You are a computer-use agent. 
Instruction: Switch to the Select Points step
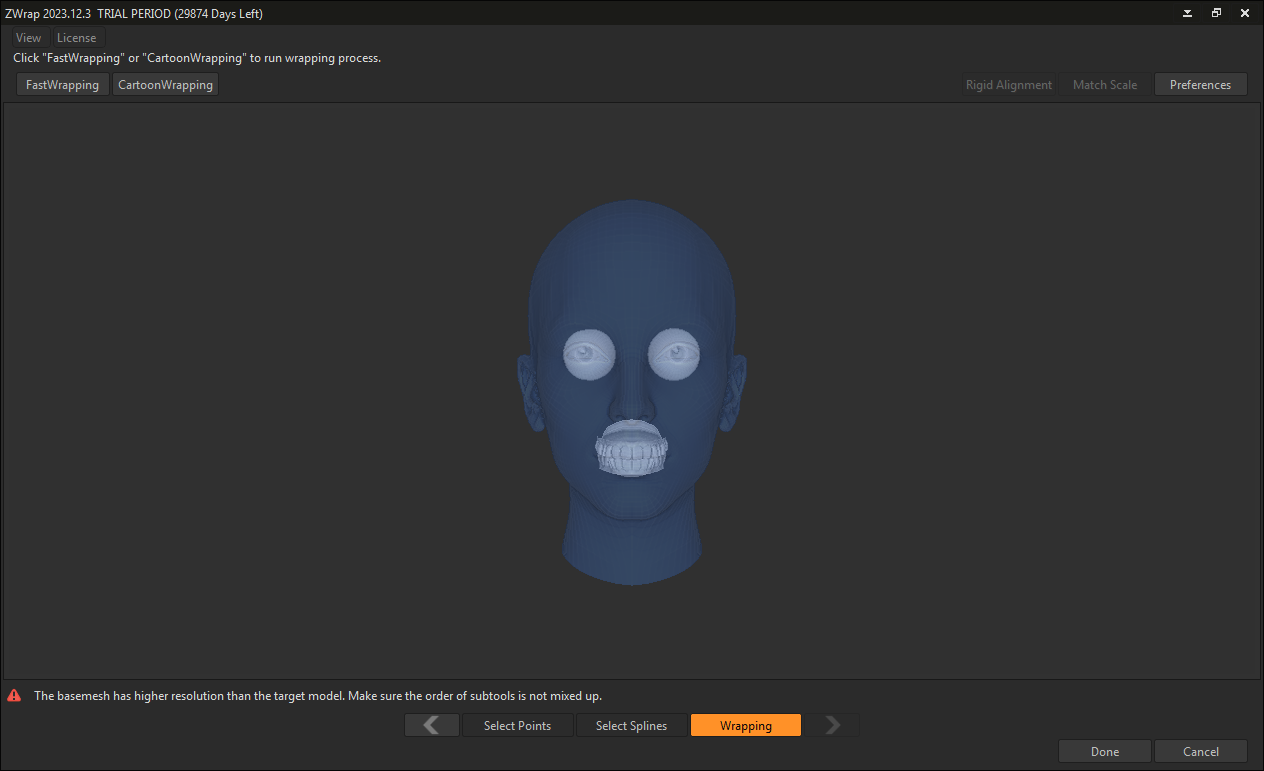pyautogui.click(x=517, y=725)
